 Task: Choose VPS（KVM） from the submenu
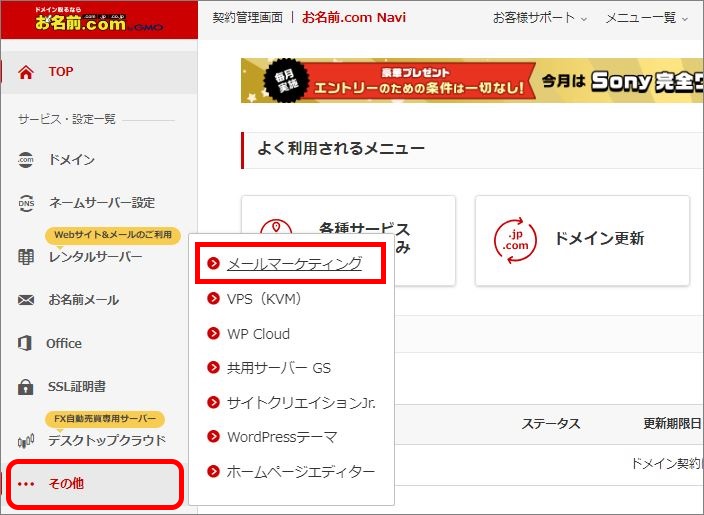tap(264, 299)
